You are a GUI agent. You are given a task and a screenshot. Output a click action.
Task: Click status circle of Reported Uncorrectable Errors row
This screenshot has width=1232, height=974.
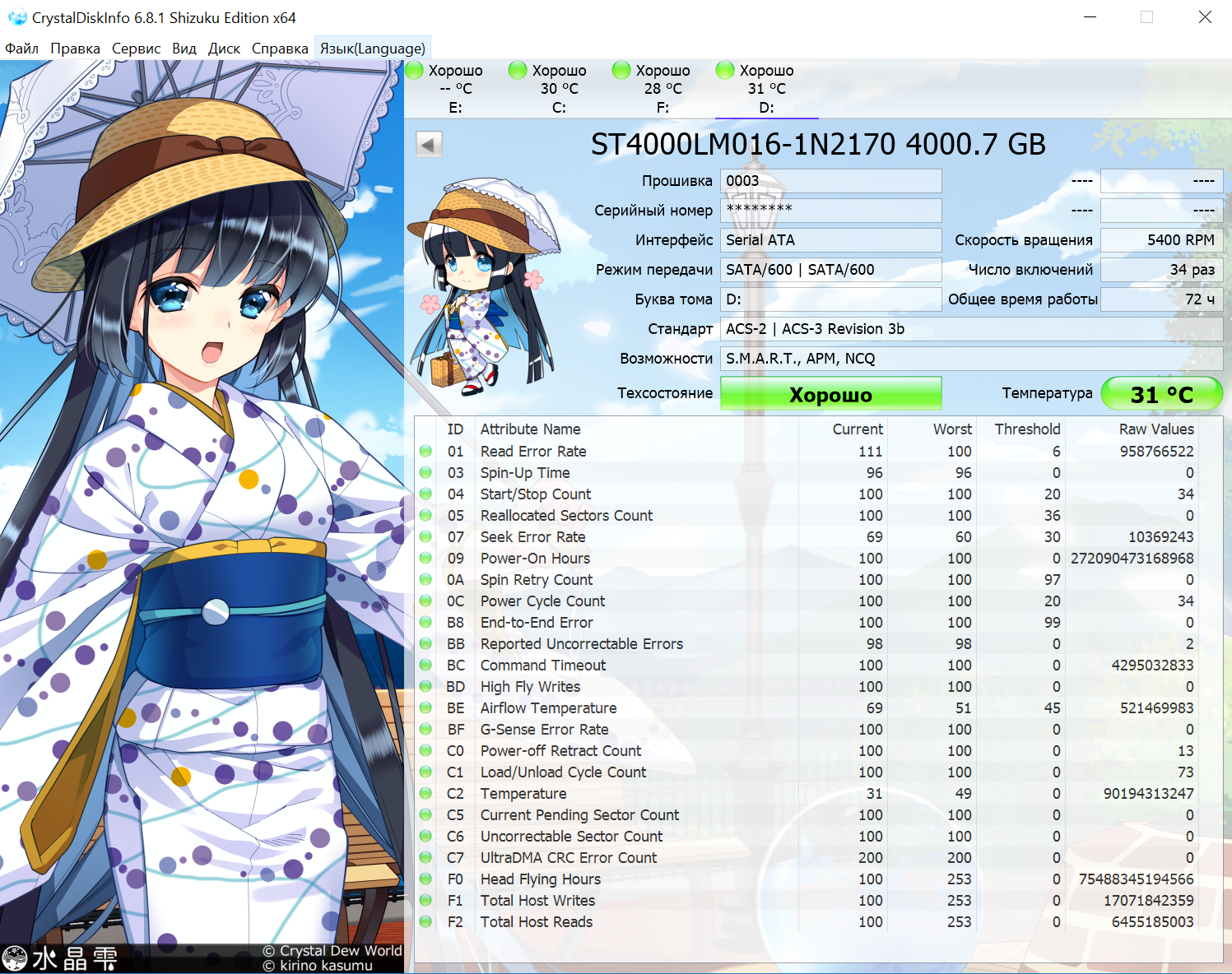click(425, 643)
